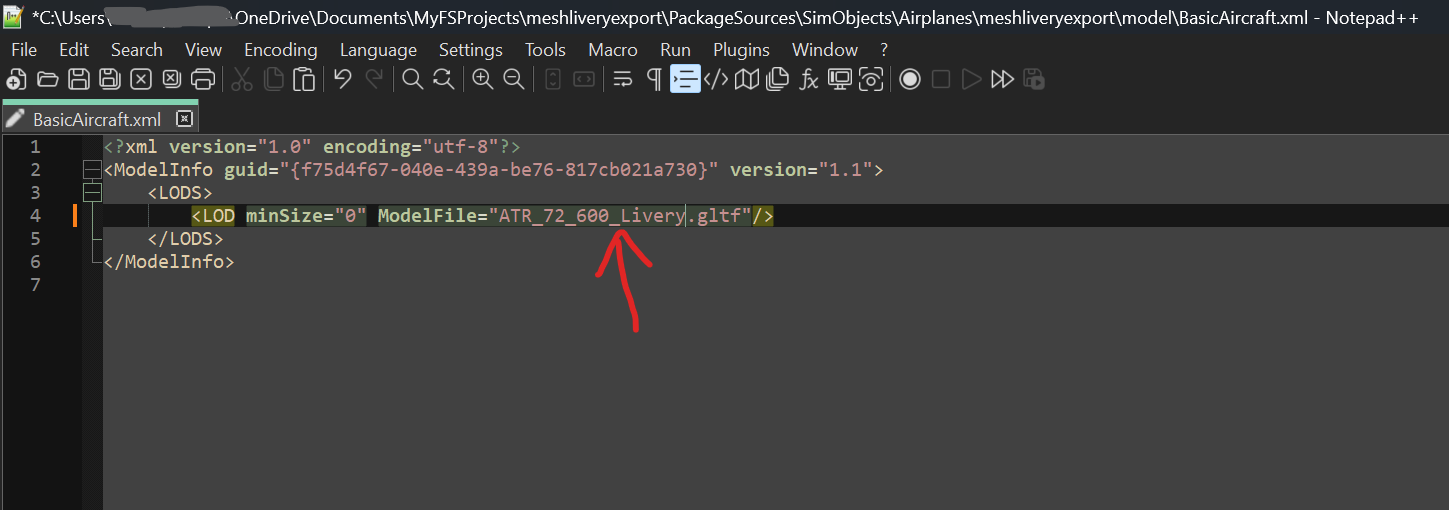Open the Tools menu
The height and width of the screenshot is (510, 1449).
(545, 49)
